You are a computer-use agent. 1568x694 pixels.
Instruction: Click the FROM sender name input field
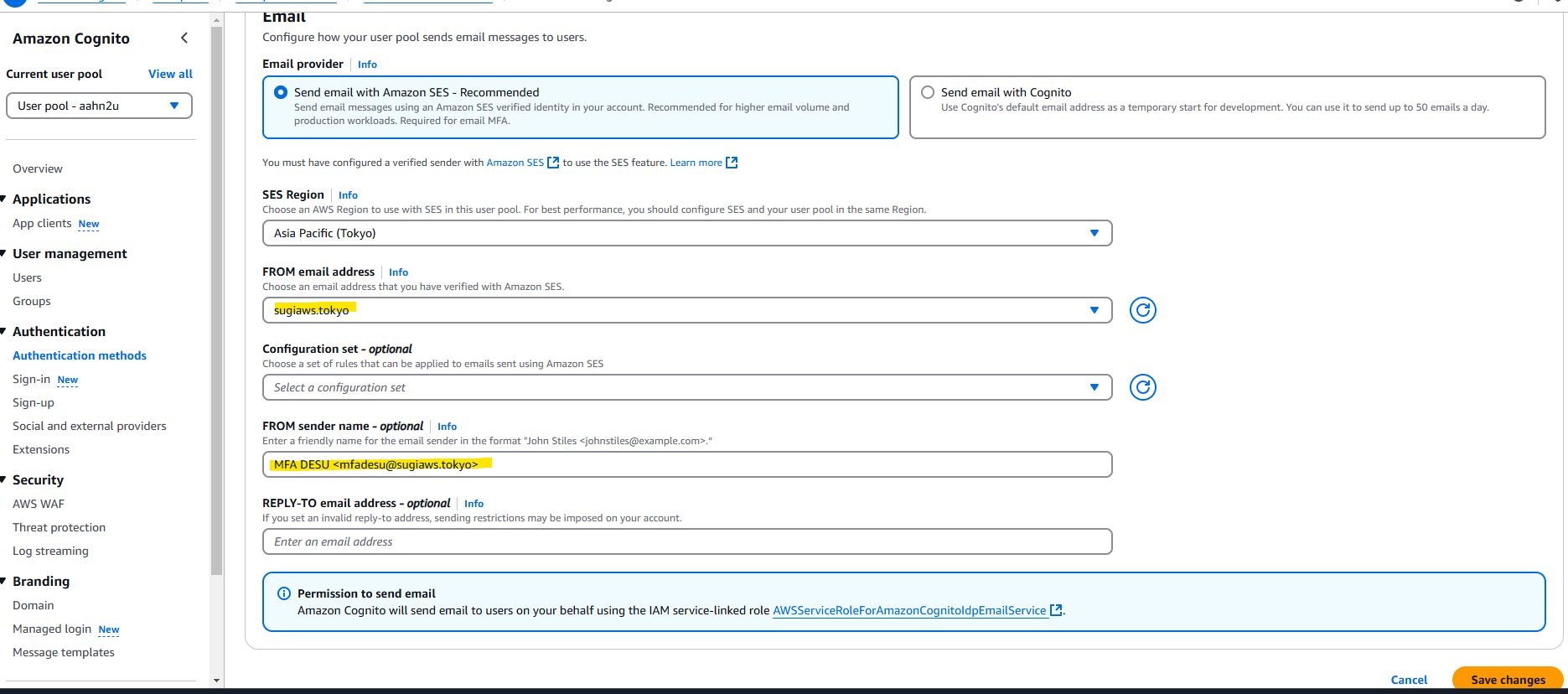(x=687, y=464)
